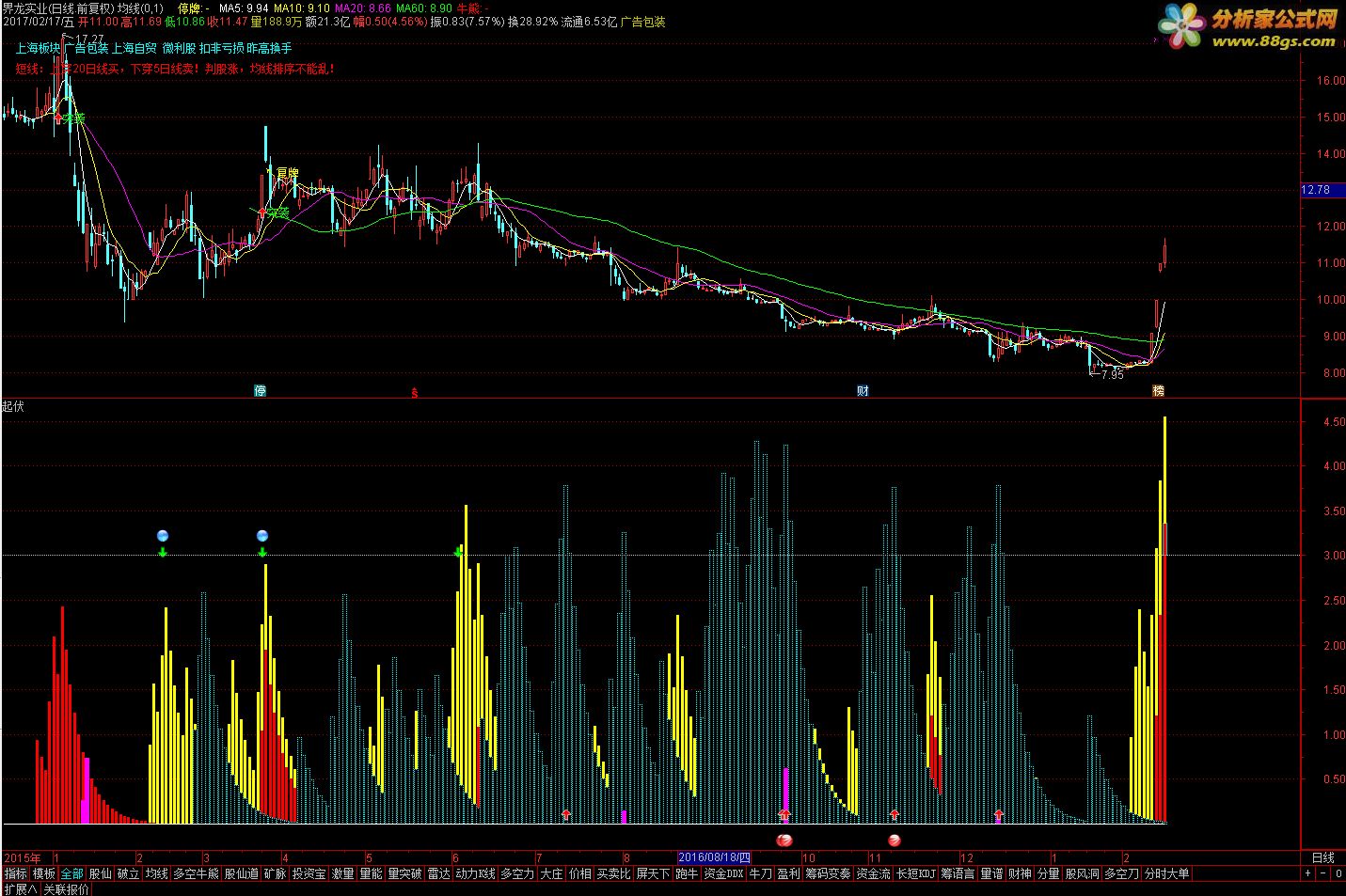Image resolution: width=1346 pixels, height=896 pixels.
Task: Open the 关联报价 tab
Action: tap(66, 889)
